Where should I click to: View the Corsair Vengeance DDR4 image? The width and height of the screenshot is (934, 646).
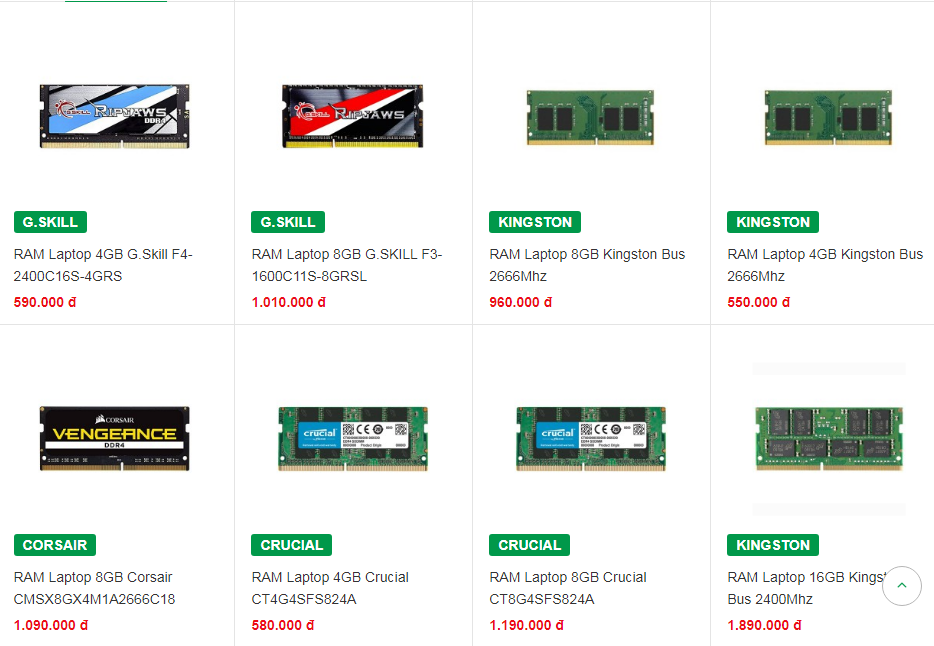tap(114, 439)
